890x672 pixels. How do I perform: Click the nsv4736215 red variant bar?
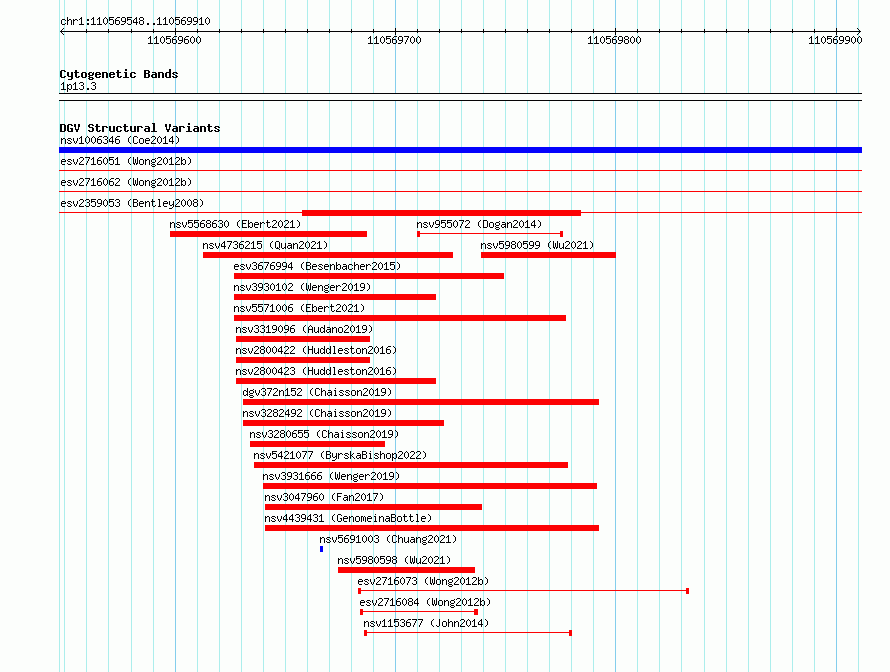[x=328, y=255]
